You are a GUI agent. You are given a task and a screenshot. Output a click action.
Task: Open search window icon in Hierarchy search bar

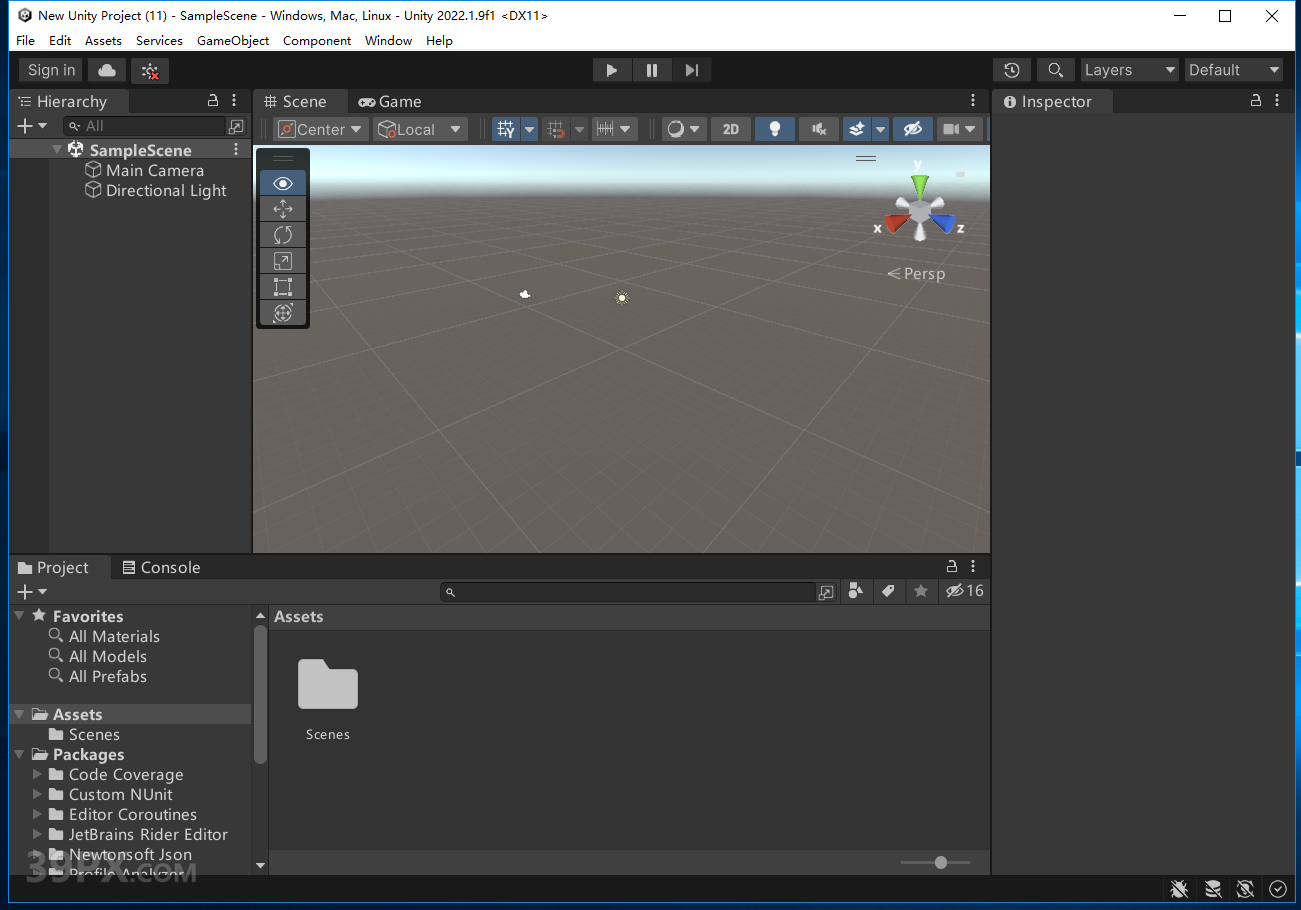pyautogui.click(x=236, y=126)
